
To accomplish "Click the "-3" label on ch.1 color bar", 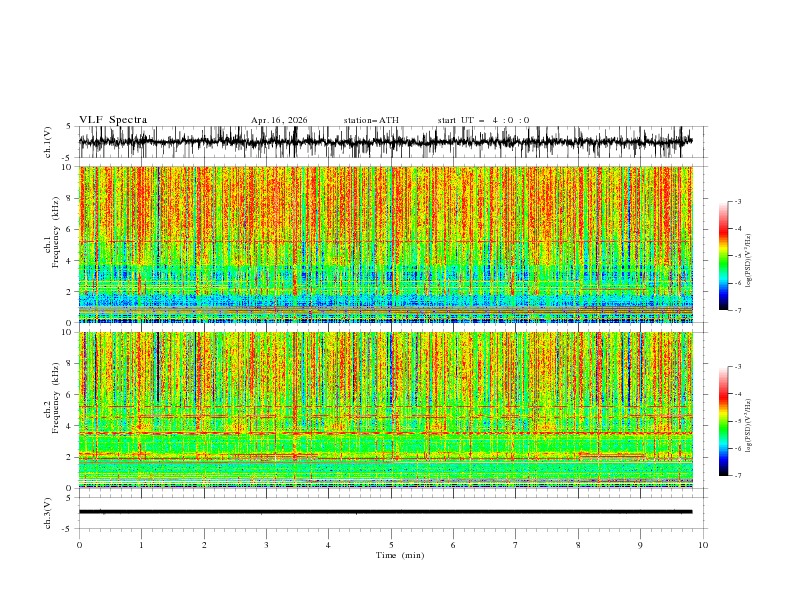I will point(737,201).
